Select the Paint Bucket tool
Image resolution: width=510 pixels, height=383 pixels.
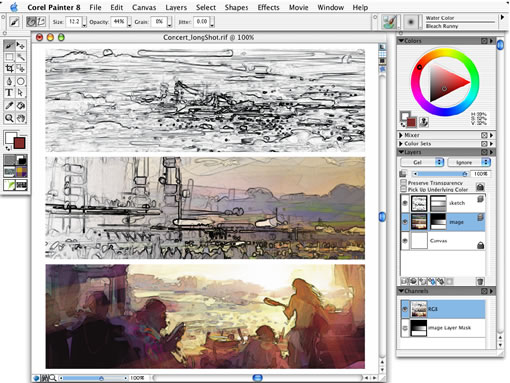[x=21, y=106]
